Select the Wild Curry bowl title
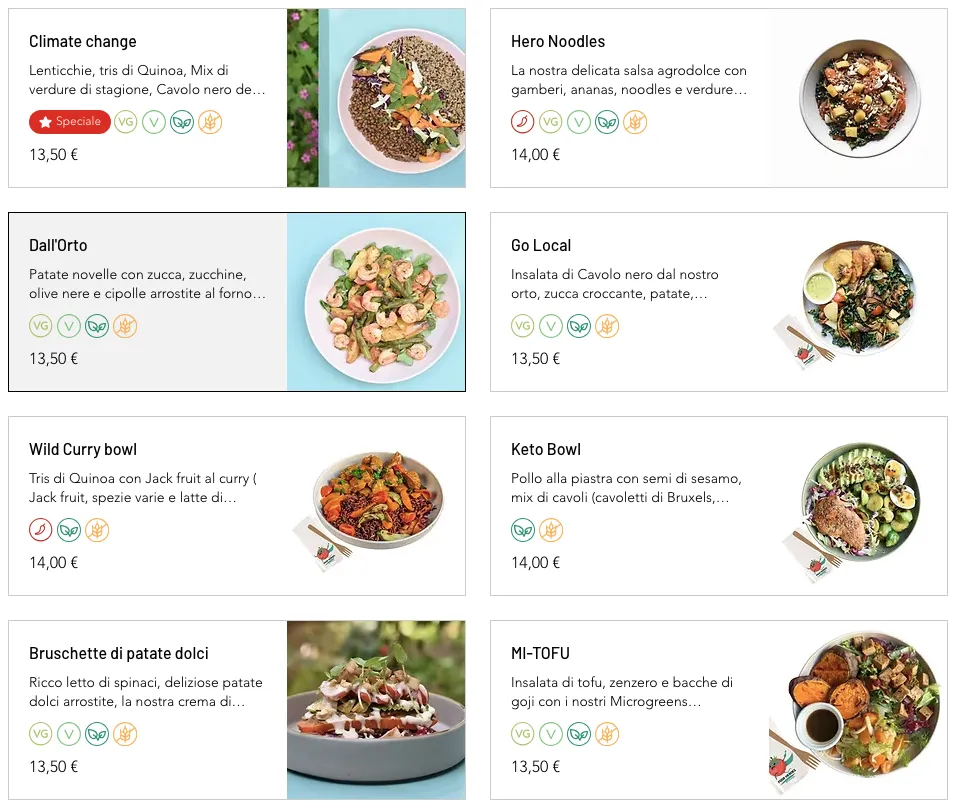 tap(83, 450)
